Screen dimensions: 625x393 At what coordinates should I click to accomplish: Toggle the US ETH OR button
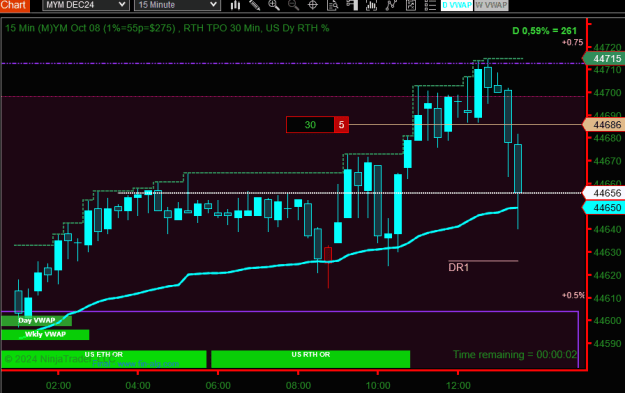click(104, 359)
